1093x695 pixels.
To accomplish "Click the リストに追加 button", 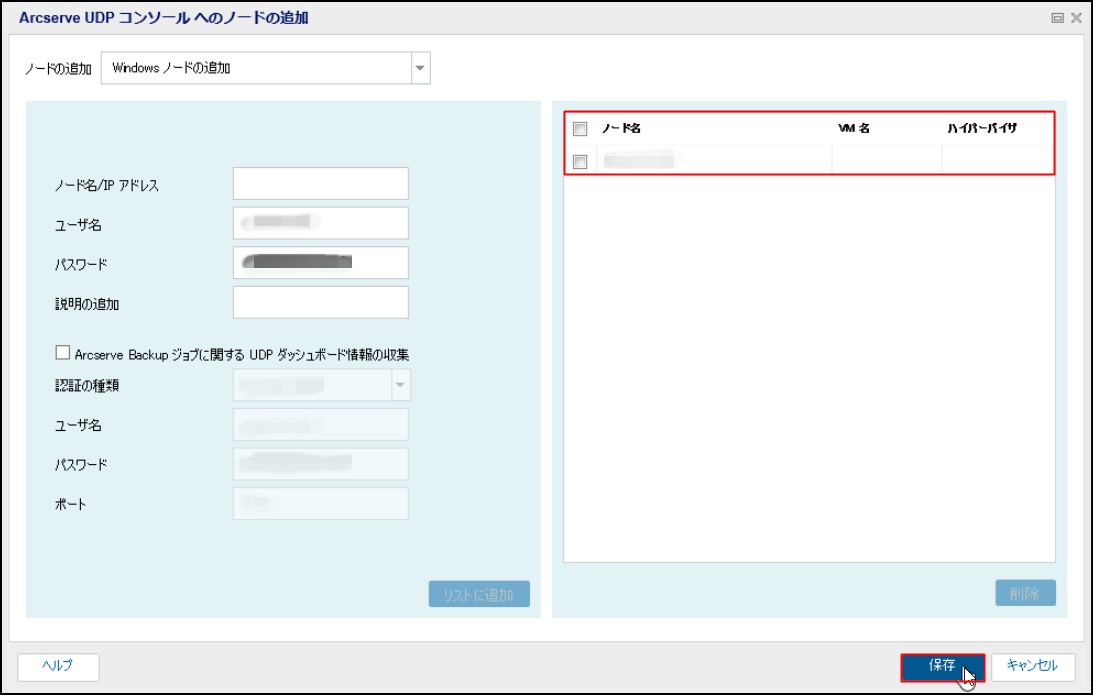I will (479, 594).
